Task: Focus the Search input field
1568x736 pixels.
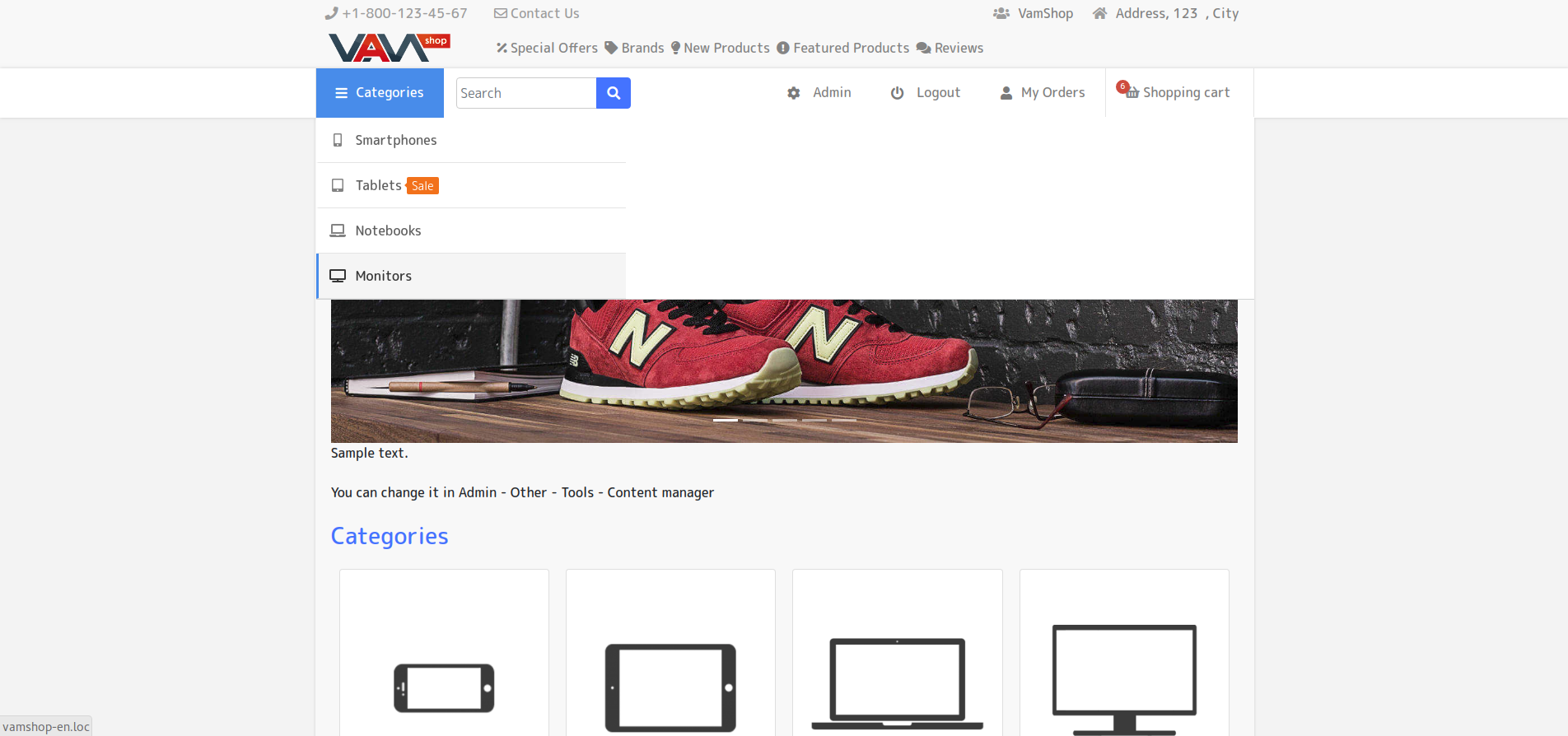Action: click(x=525, y=93)
